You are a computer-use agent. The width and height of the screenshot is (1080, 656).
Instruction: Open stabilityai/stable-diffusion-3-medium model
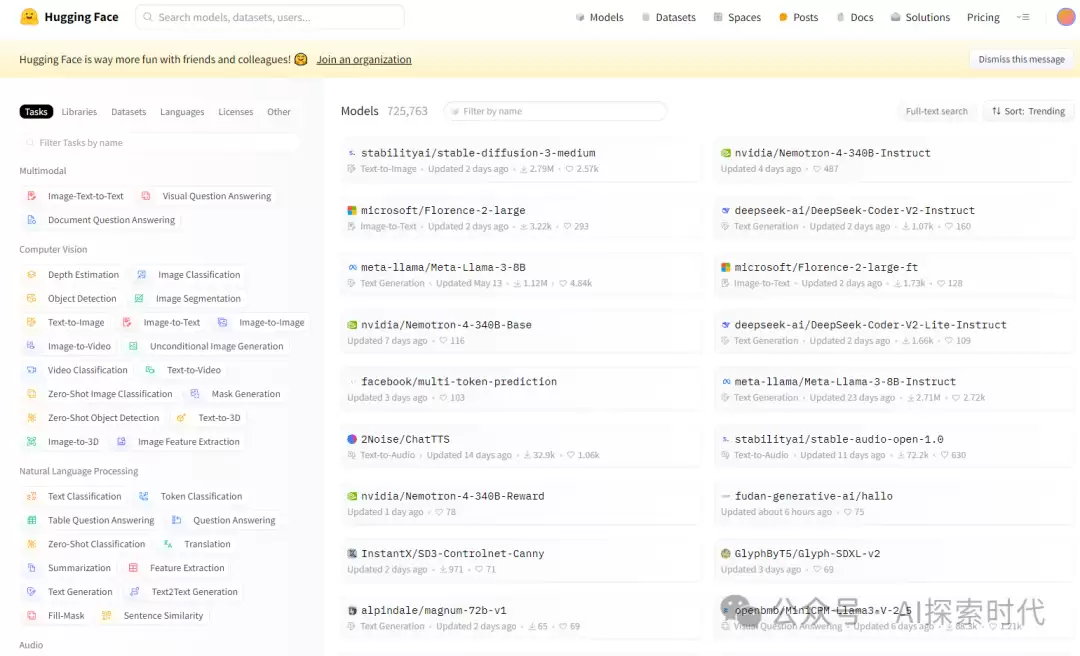tap(478, 153)
